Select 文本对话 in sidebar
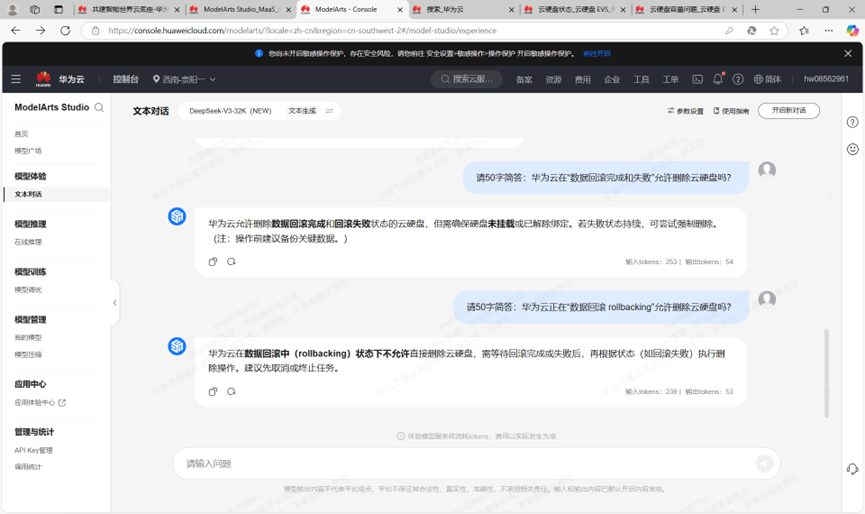The image size is (865, 514). 57,194
